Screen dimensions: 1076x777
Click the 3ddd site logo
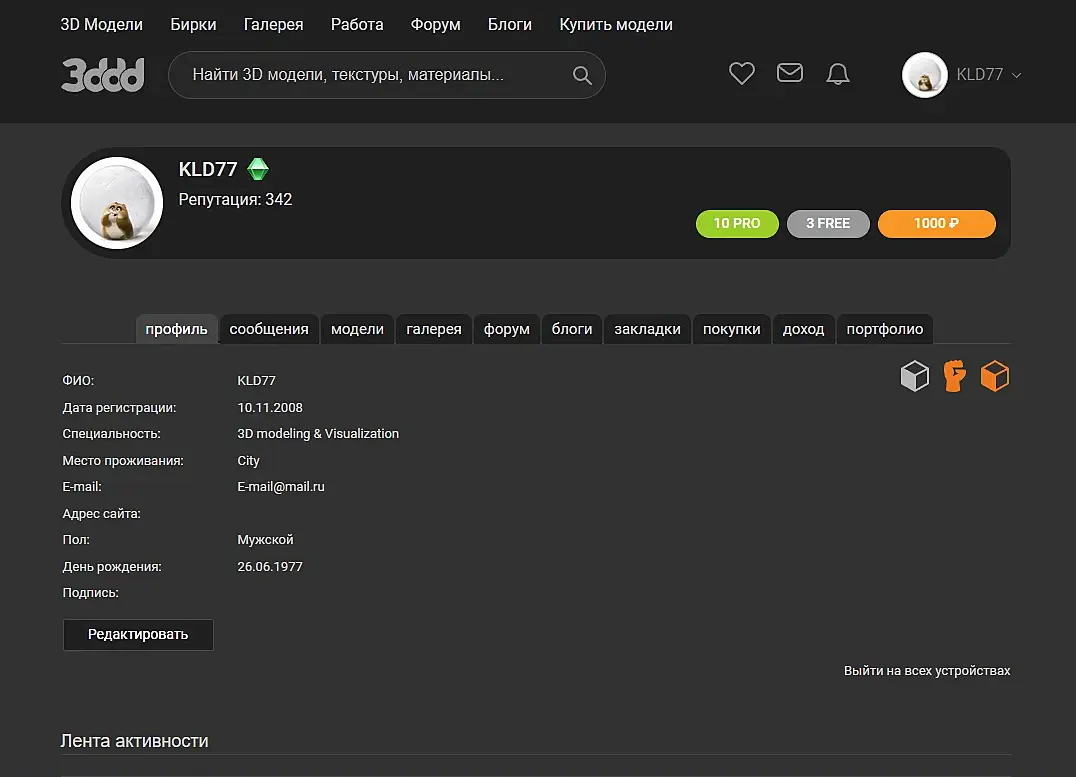click(x=103, y=75)
